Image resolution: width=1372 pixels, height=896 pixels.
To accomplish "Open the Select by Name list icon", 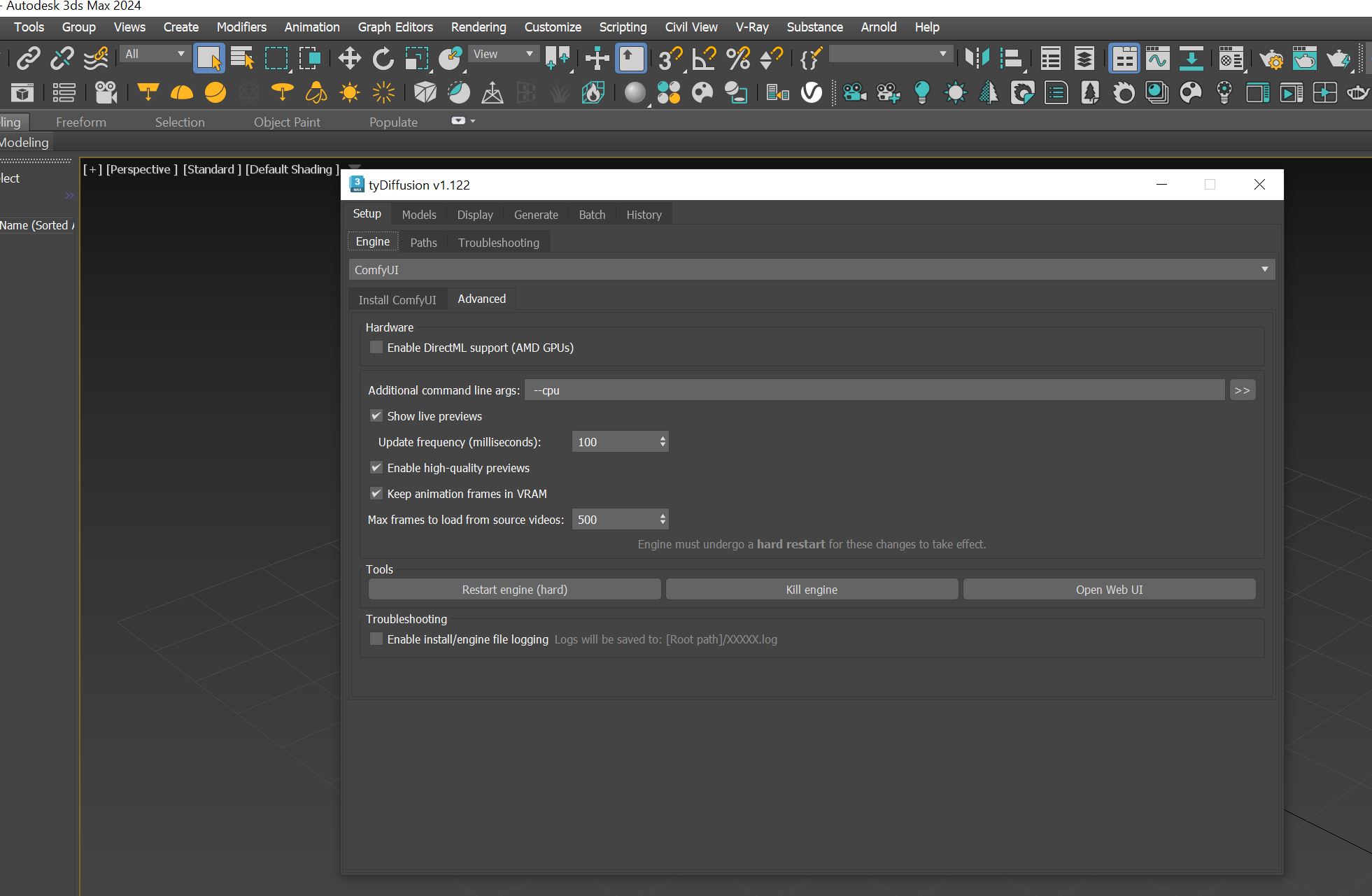I will tap(242, 58).
